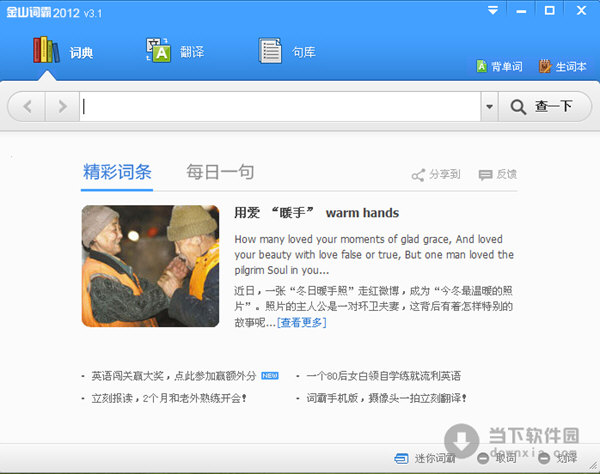Open 英语闯关赢大奖 promotion link
The width and height of the screenshot is (600, 474).
pyautogui.click(x=173, y=376)
